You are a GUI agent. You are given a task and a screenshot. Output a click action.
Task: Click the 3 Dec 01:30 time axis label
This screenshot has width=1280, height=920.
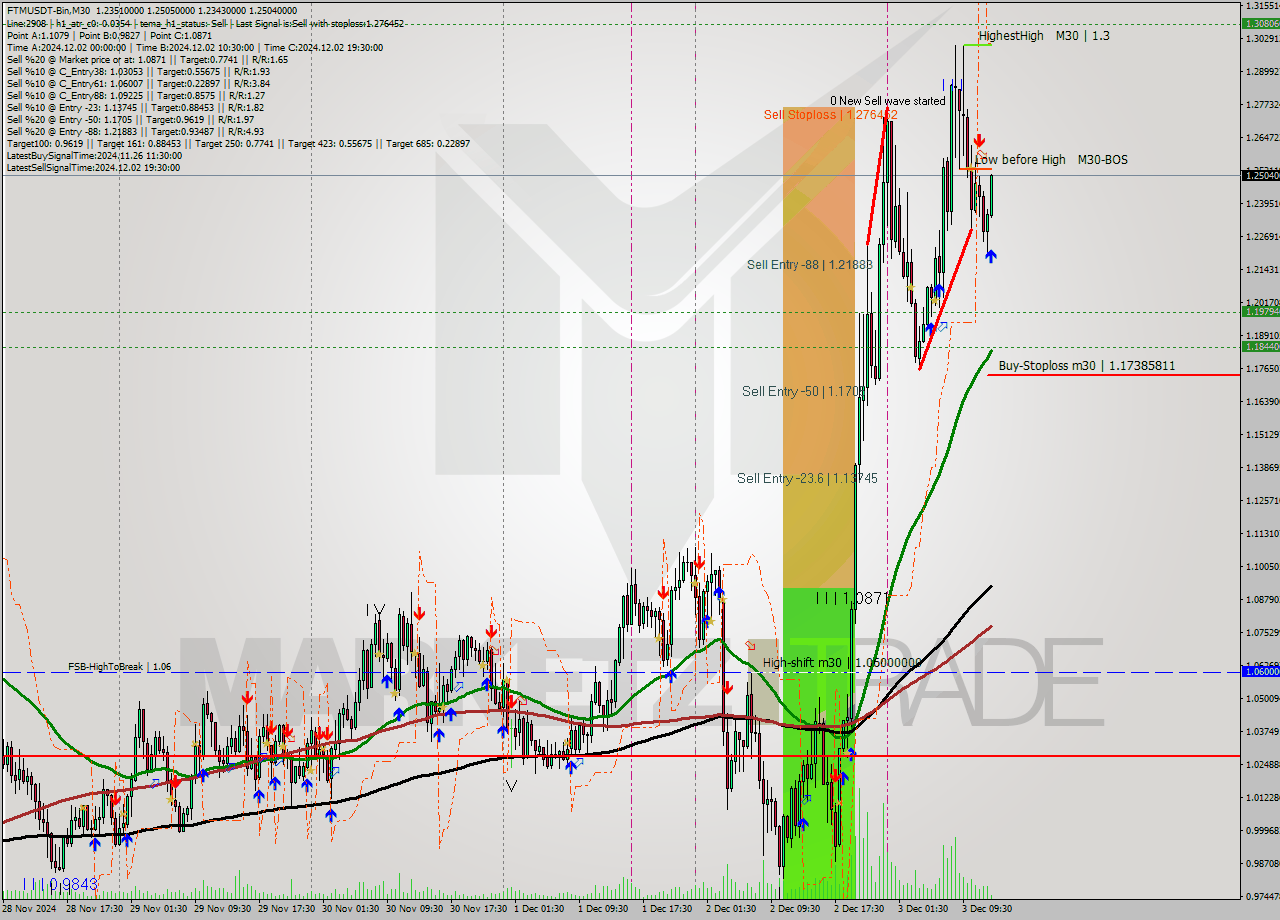[x=923, y=909]
